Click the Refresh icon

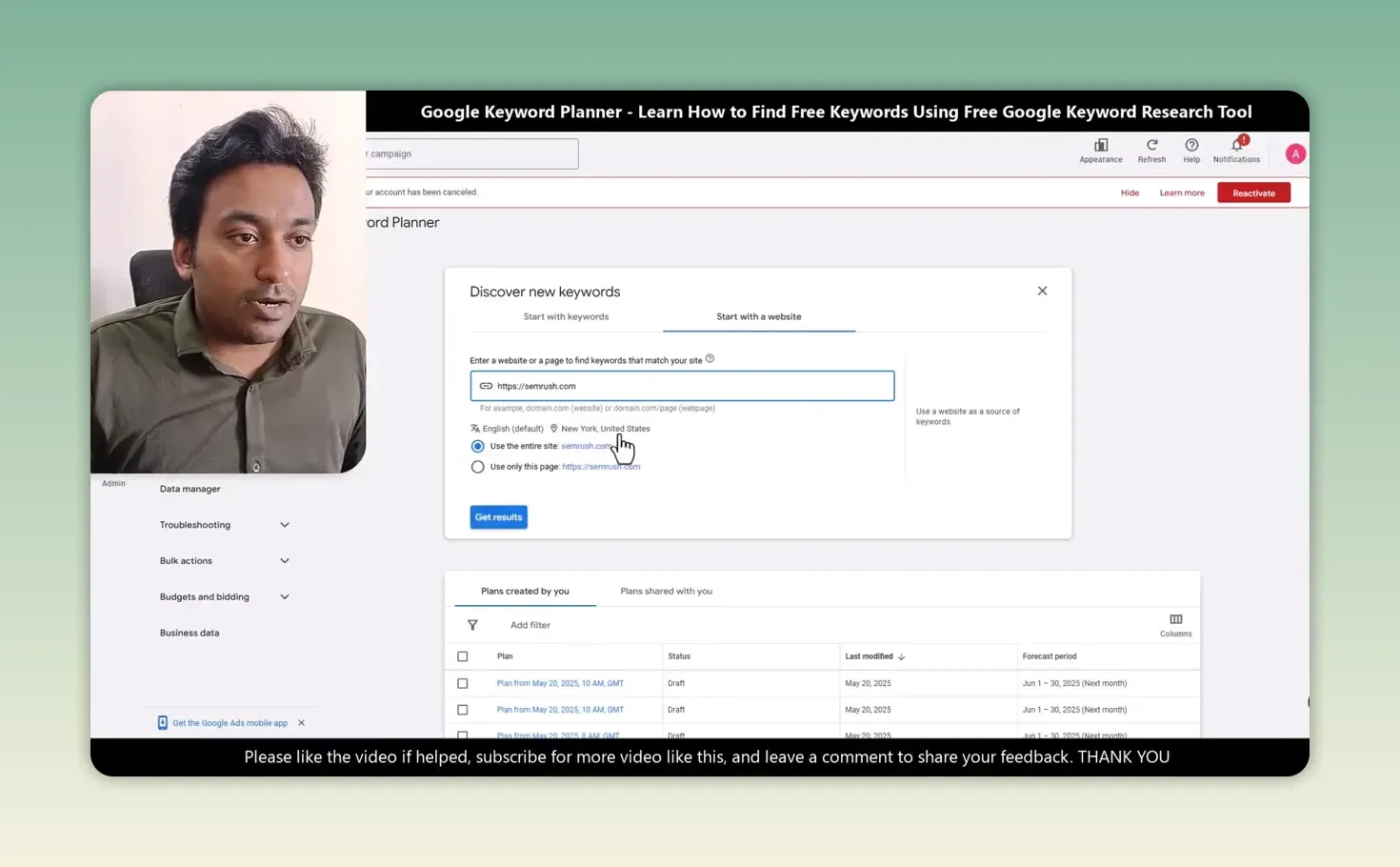pos(1151,145)
